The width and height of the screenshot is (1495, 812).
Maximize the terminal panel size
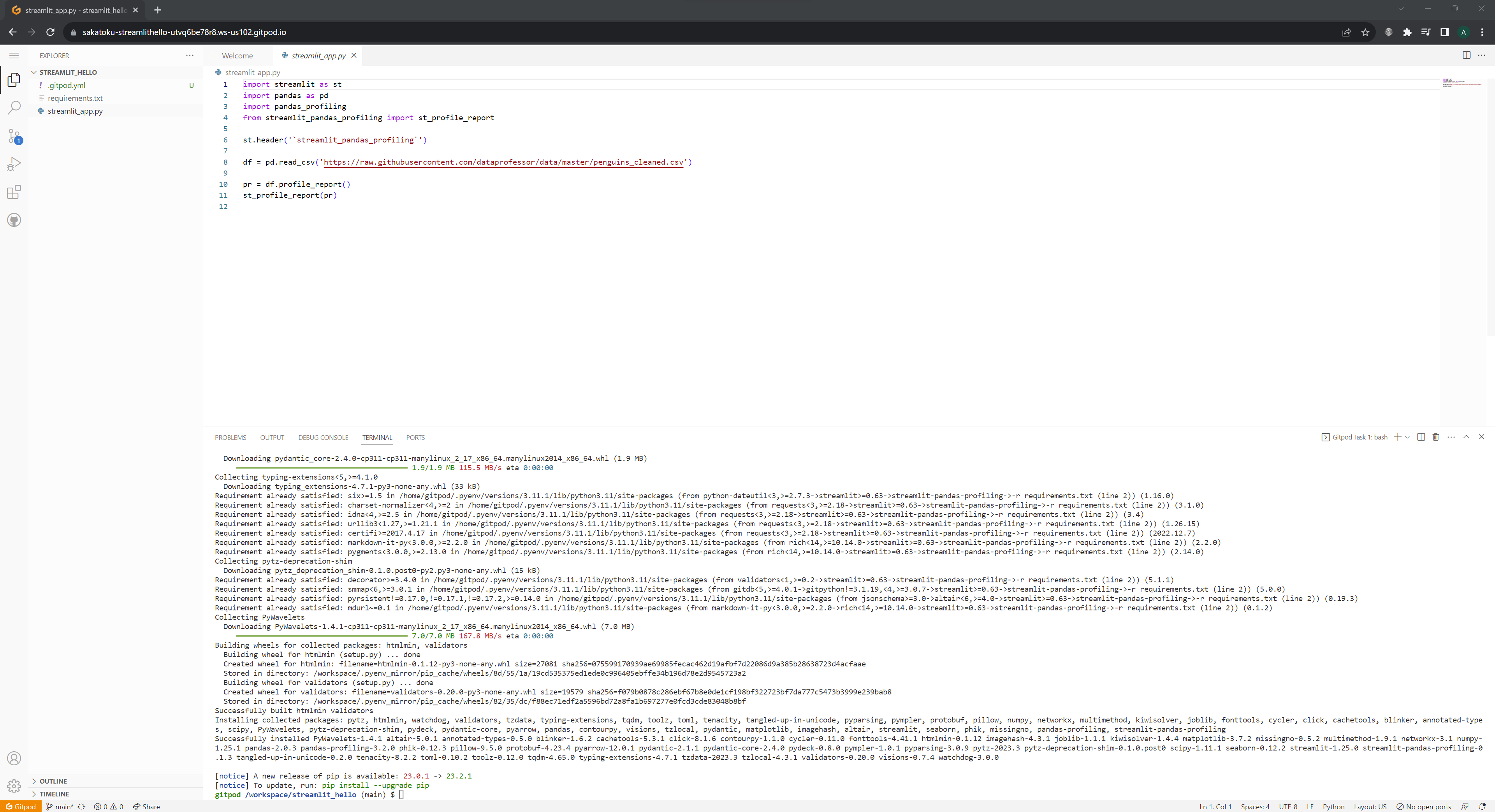click(1466, 437)
